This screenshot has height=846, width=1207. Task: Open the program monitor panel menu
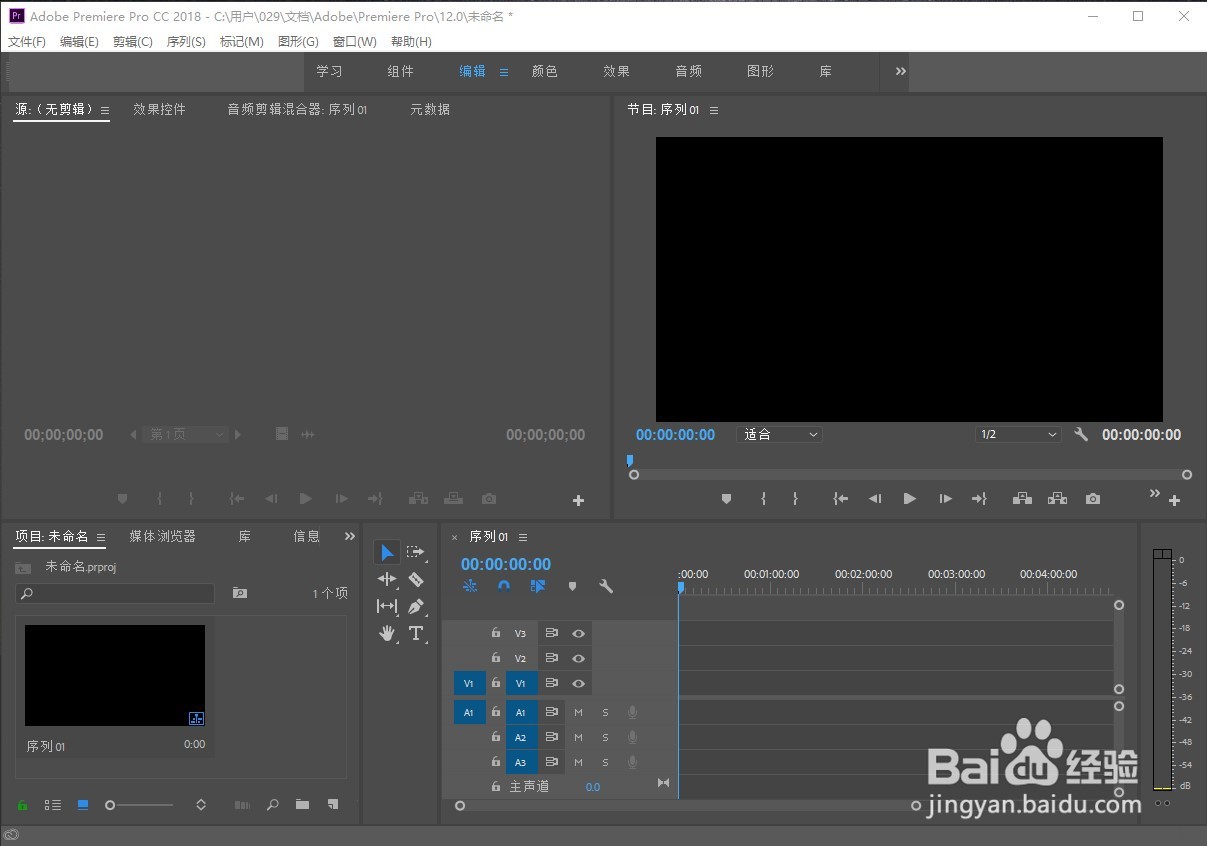tap(714, 110)
